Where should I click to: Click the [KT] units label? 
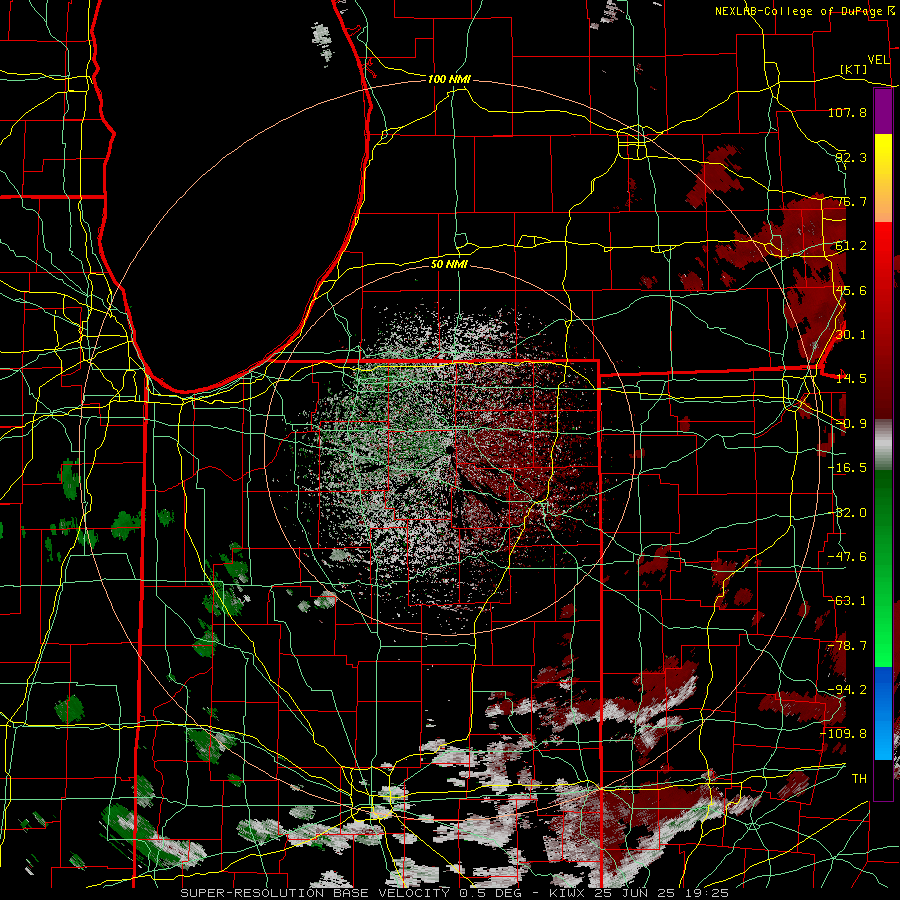[854, 69]
